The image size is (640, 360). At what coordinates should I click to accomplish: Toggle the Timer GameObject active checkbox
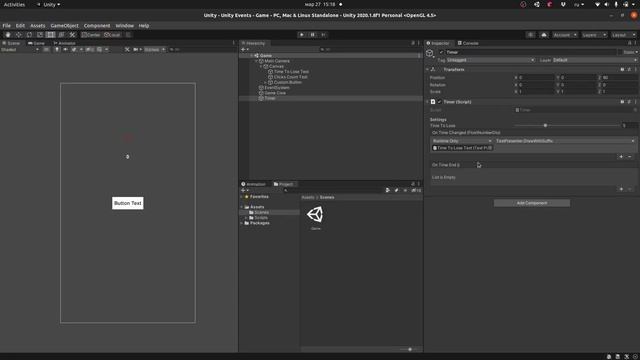point(441,52)
